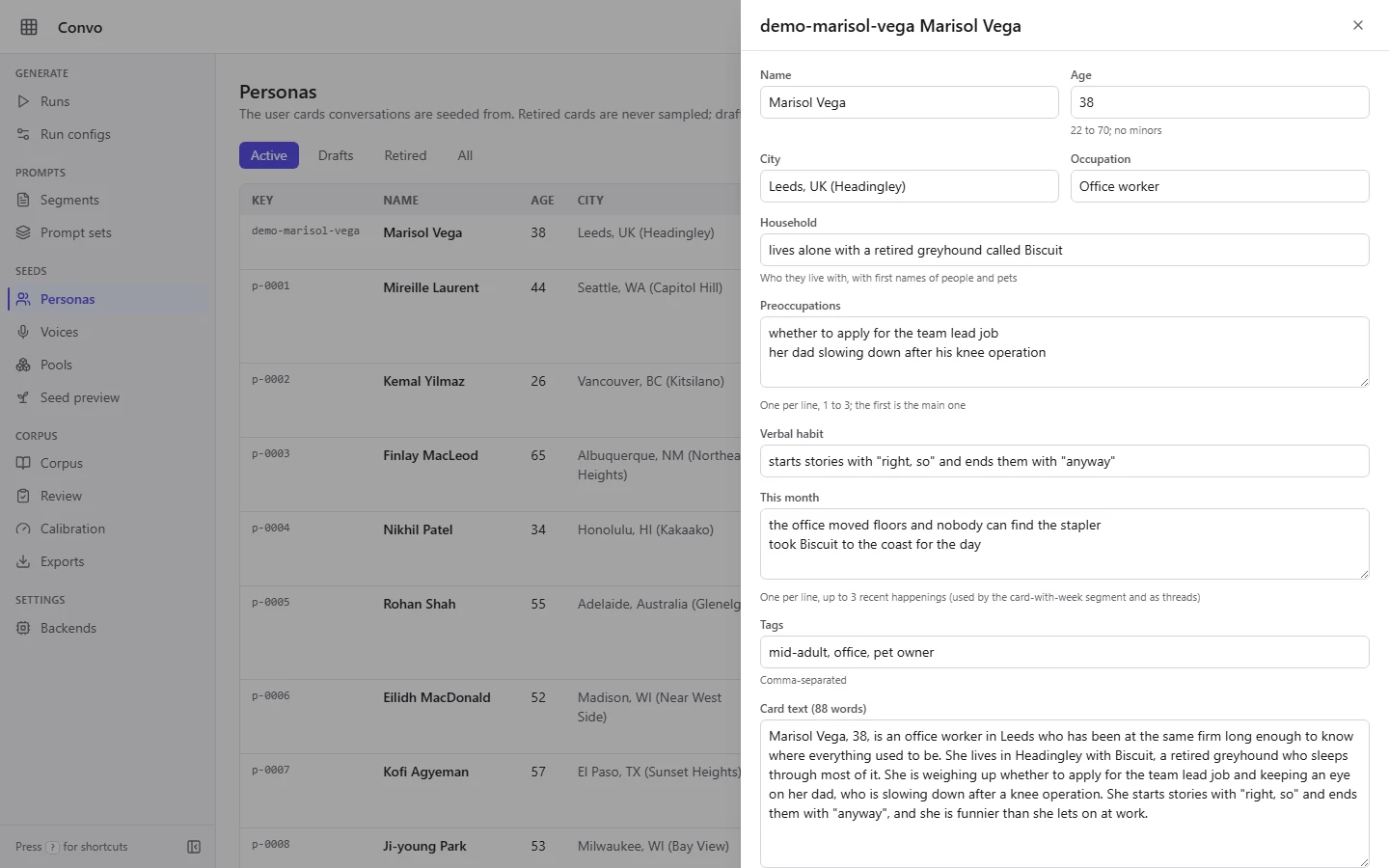Collapse the sidebar with the panel icon

click(x=194, y=847)
